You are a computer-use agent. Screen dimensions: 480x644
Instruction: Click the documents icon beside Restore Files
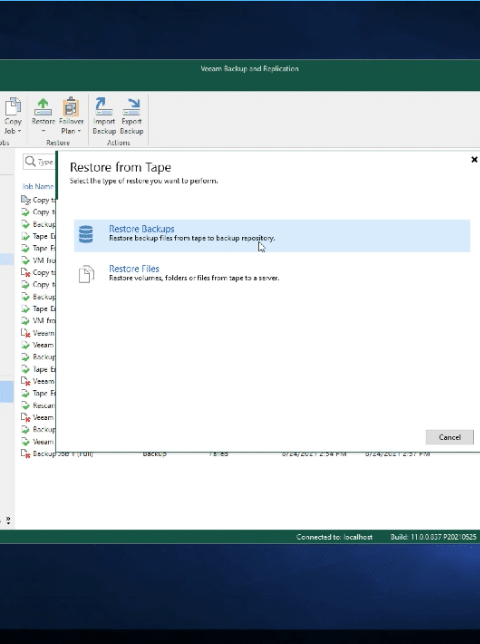point(86,274)
